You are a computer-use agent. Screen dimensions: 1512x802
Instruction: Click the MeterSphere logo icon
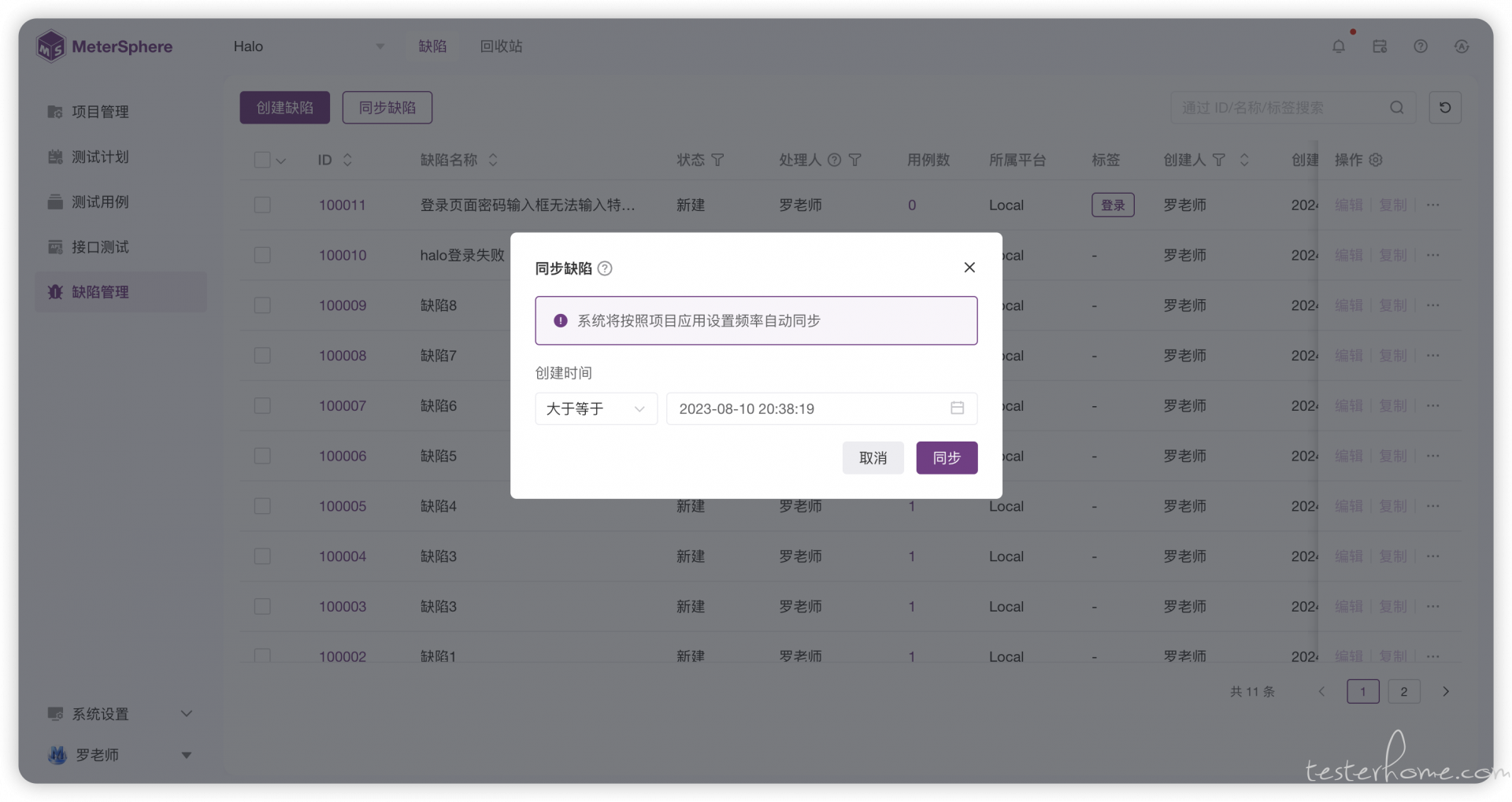point(51,46)
